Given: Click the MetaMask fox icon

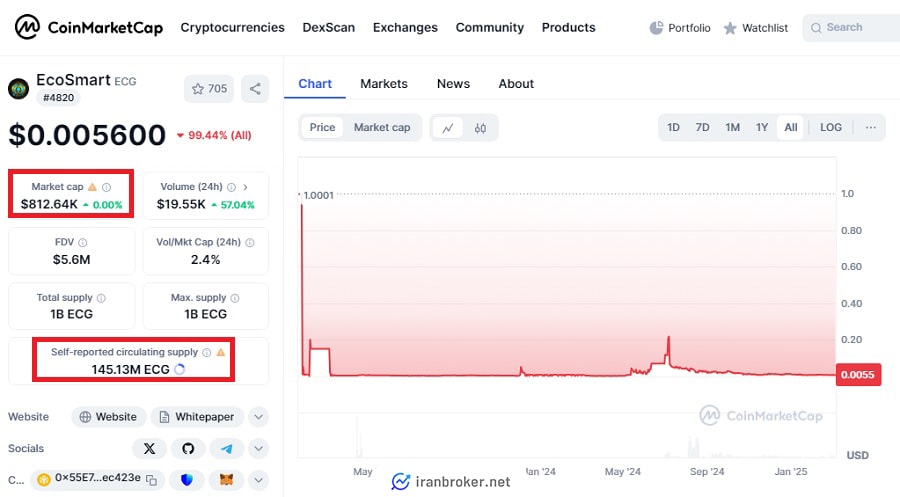Looking at the screenshot, I should (227, 480).
